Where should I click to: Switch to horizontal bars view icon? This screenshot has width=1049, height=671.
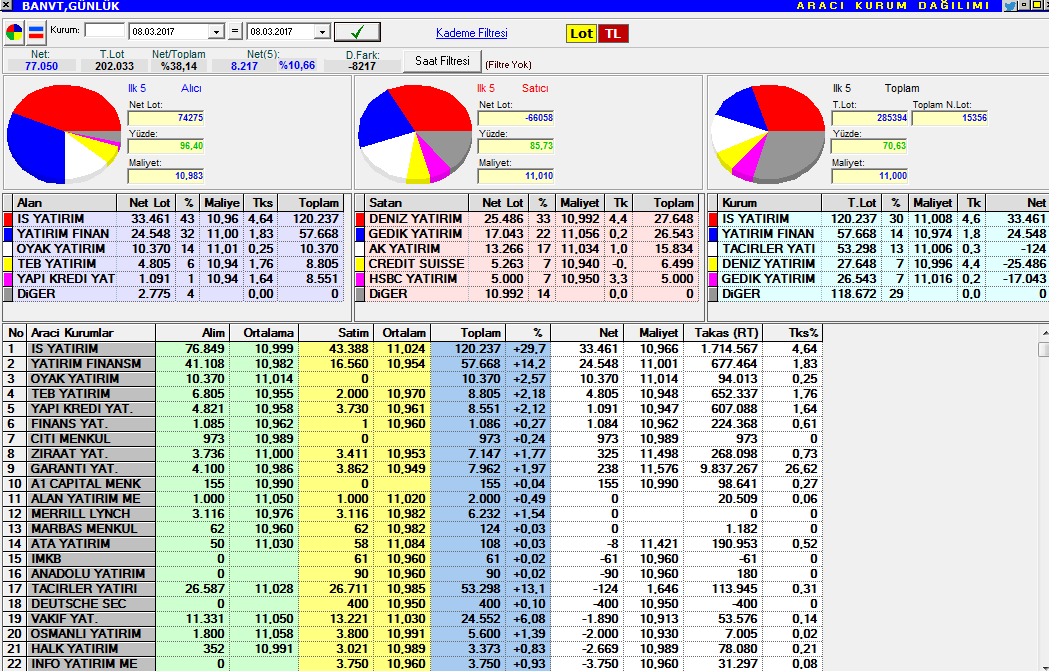36,32
